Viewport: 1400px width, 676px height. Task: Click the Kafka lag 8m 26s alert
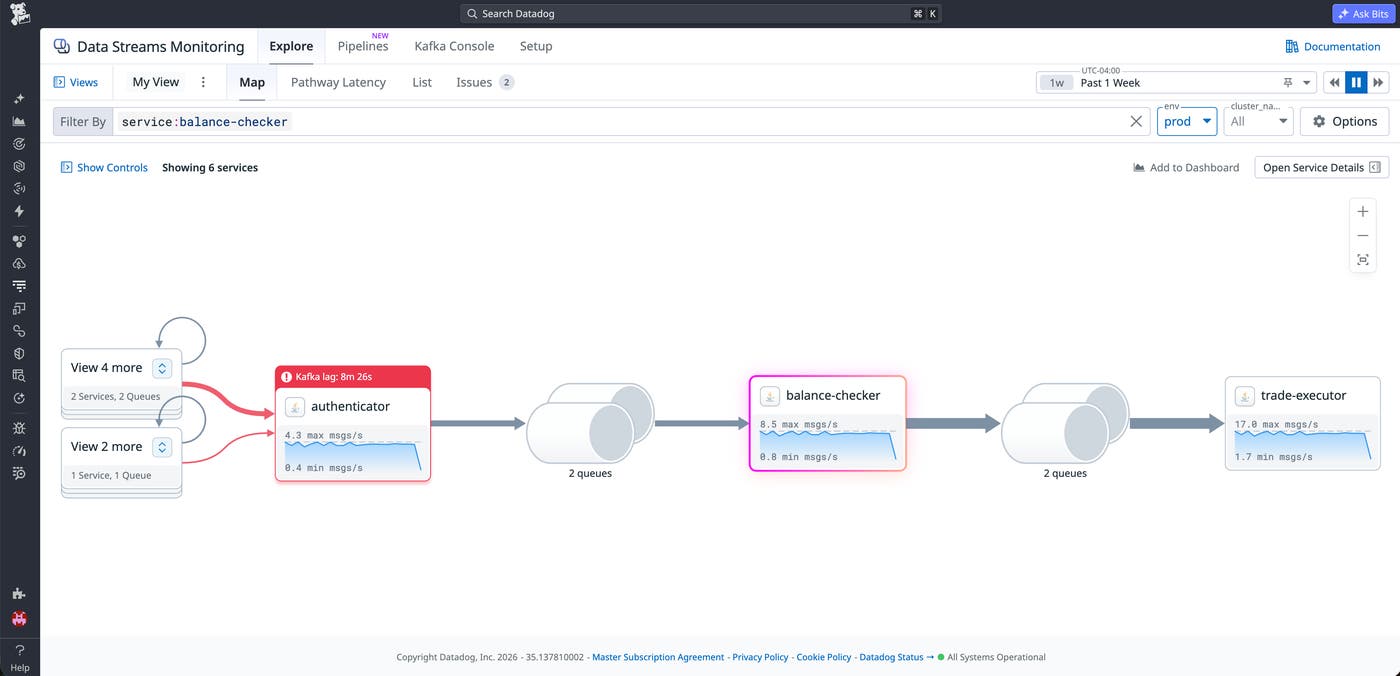click(353, 377)
